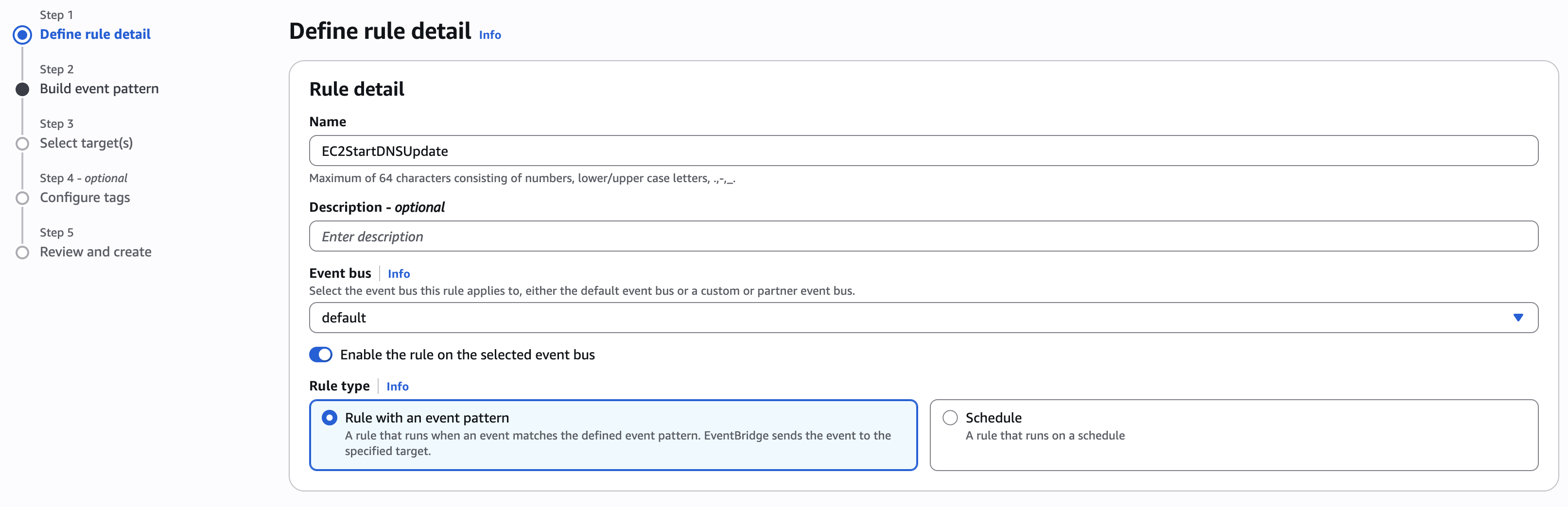Open Info link next to Event bus
Viewport: 1568px width, 507px height.
[399, 273]
